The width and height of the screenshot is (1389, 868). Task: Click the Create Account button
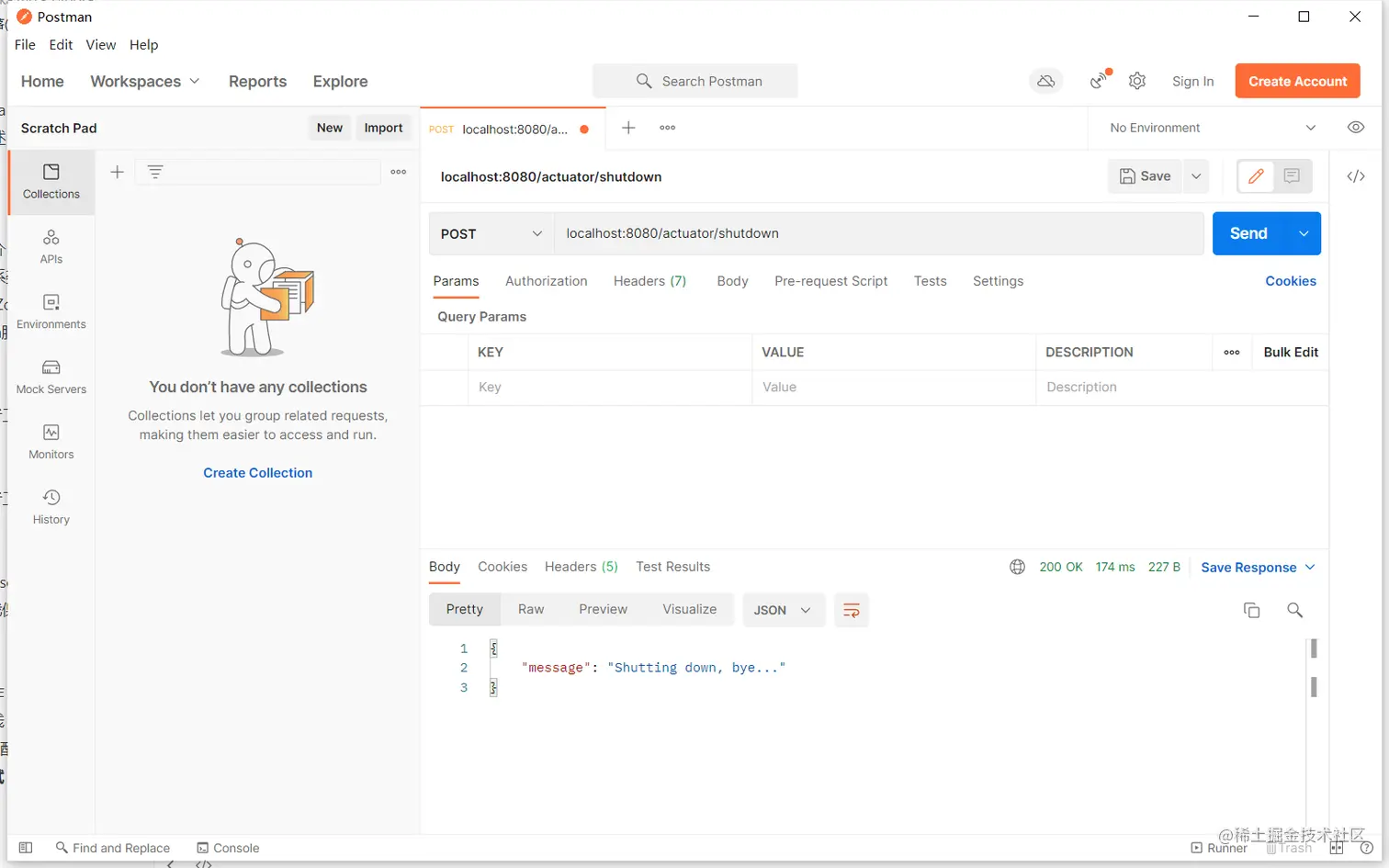(1297, 81)
